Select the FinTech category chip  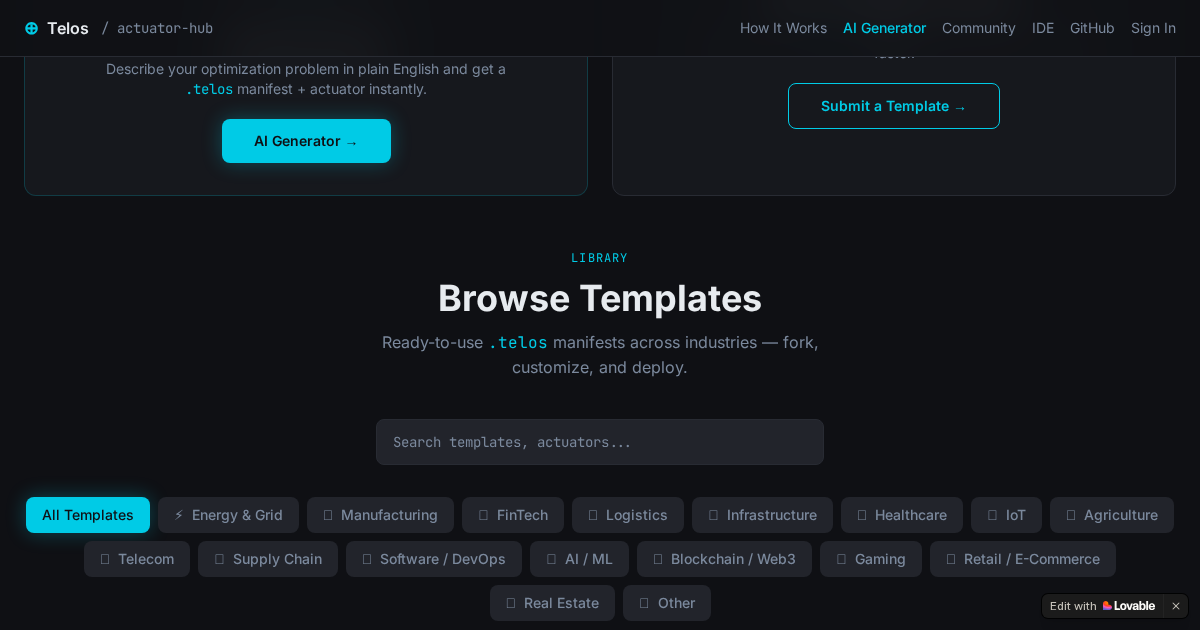point(513,515)
